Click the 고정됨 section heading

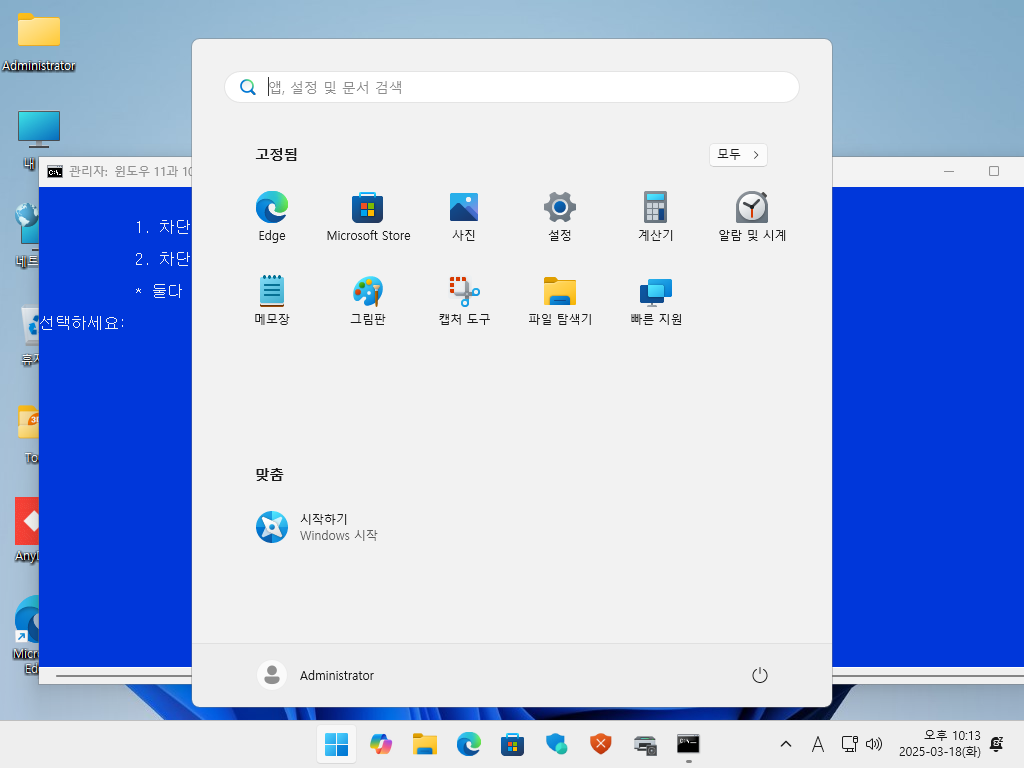[276, 155]
